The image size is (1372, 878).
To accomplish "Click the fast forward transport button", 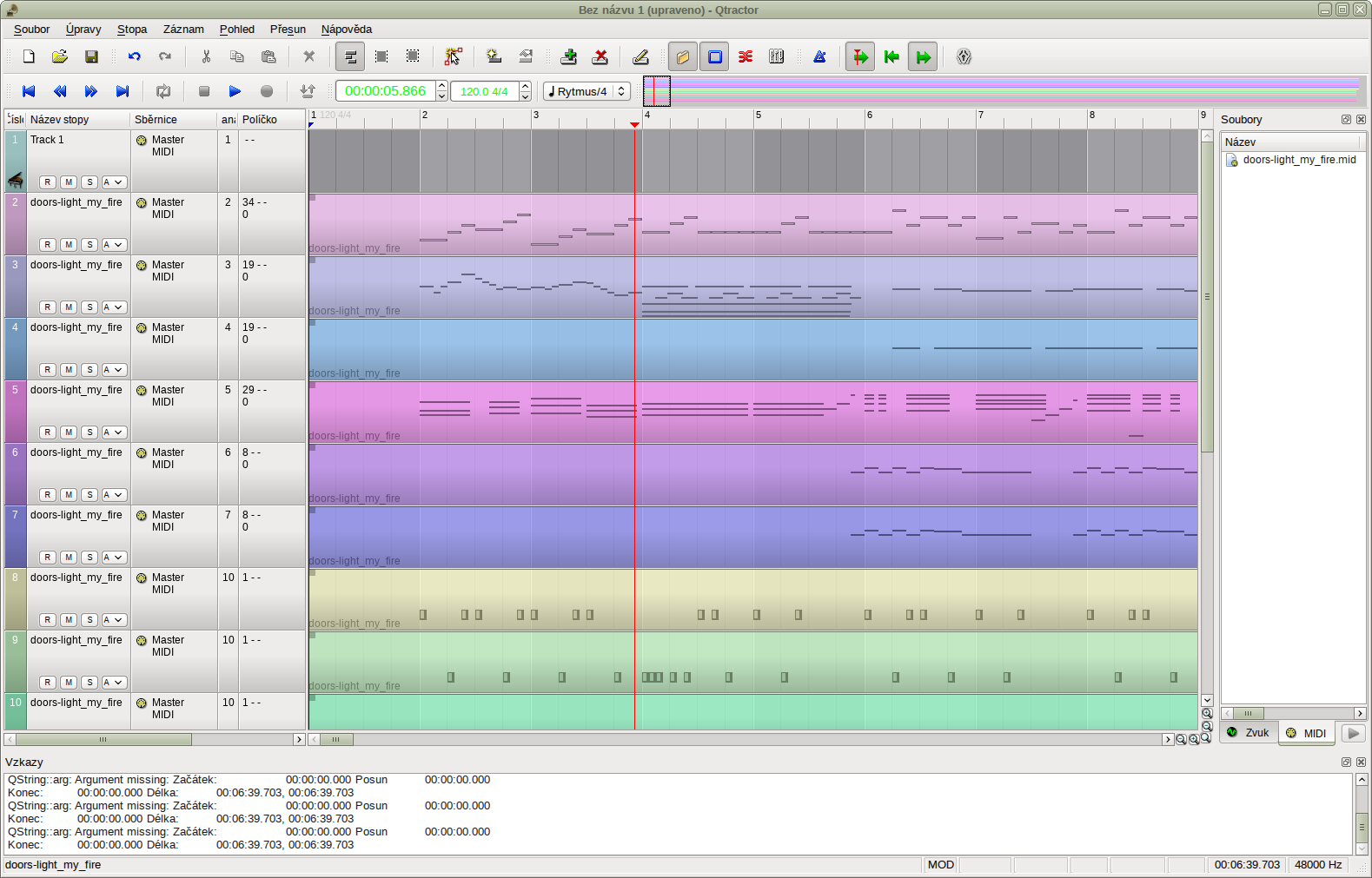I will click(x=91, y=91).
